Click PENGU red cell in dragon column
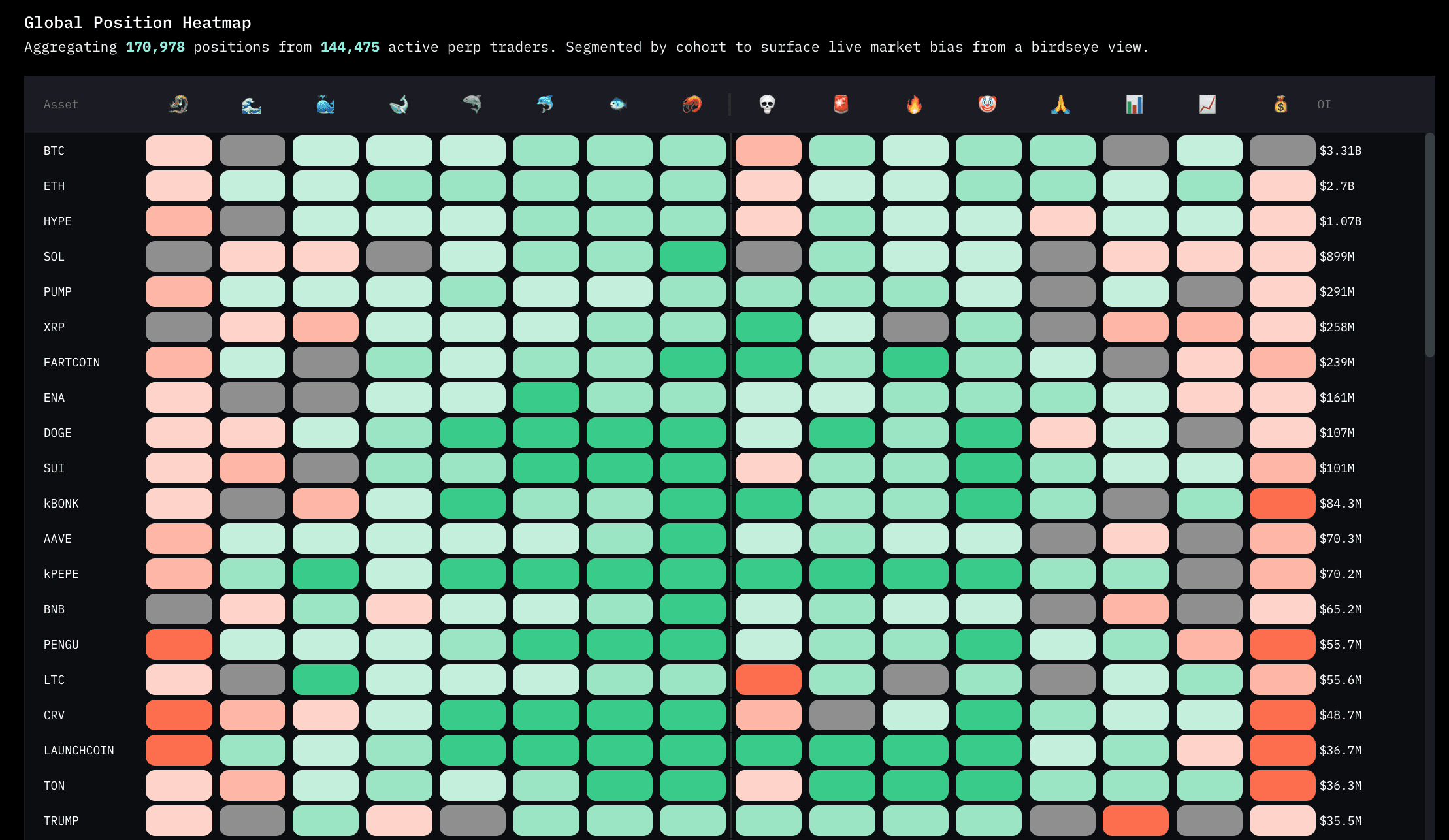Screen dimensions: 1449x840 click(x=179, y=645)
